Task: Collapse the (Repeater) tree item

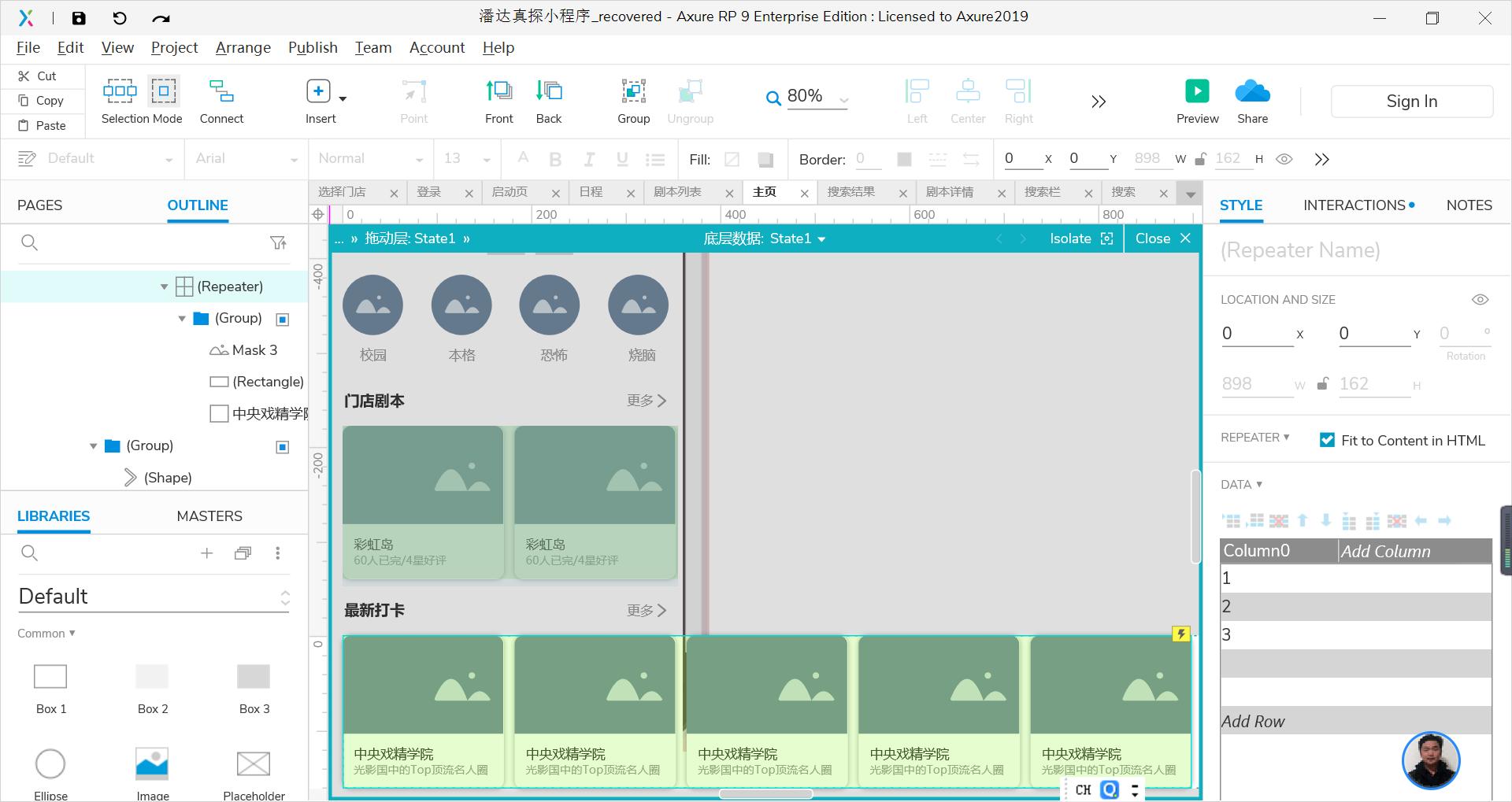Action: coord(165,286)
